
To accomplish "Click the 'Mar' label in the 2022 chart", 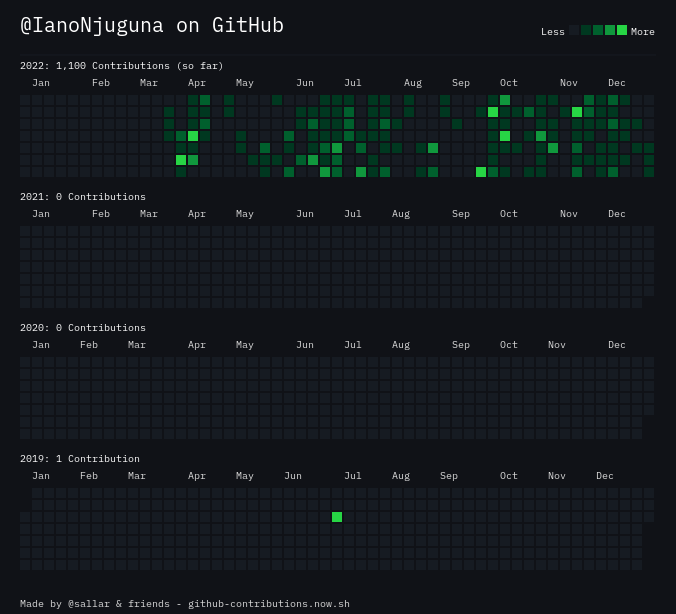I will pos(149,83).
